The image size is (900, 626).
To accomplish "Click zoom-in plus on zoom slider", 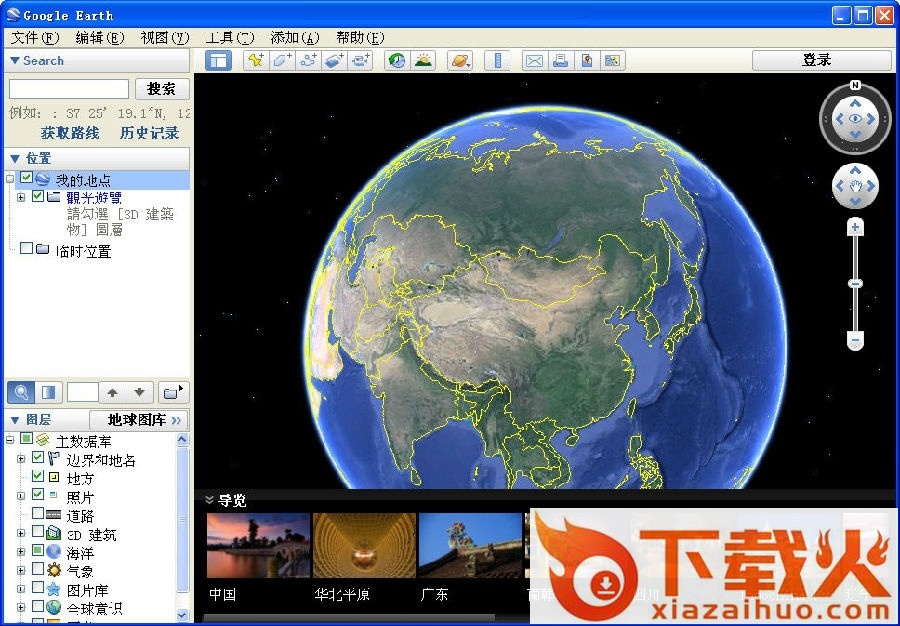I will pyautogui.click(x=855, y=227).
